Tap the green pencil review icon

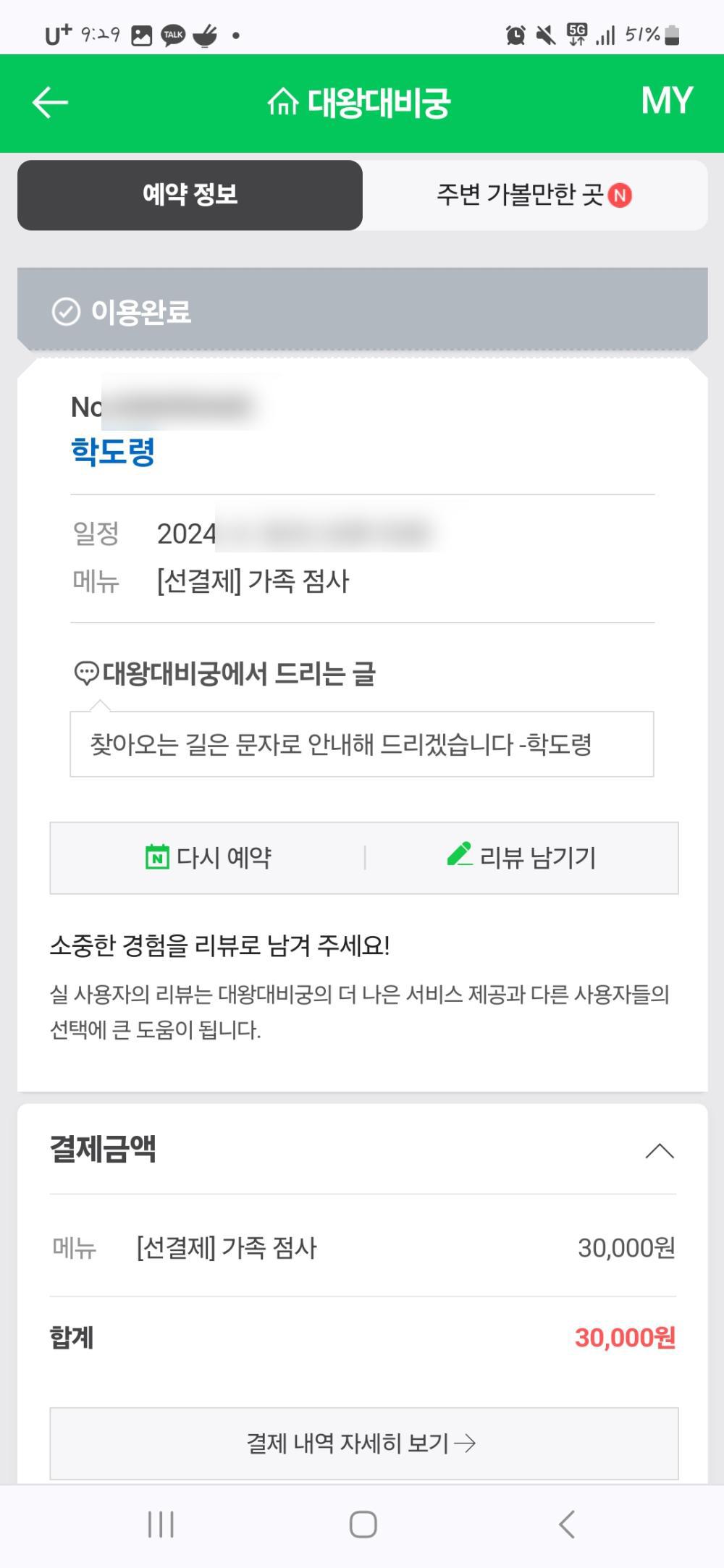click(x=459, y=855)
